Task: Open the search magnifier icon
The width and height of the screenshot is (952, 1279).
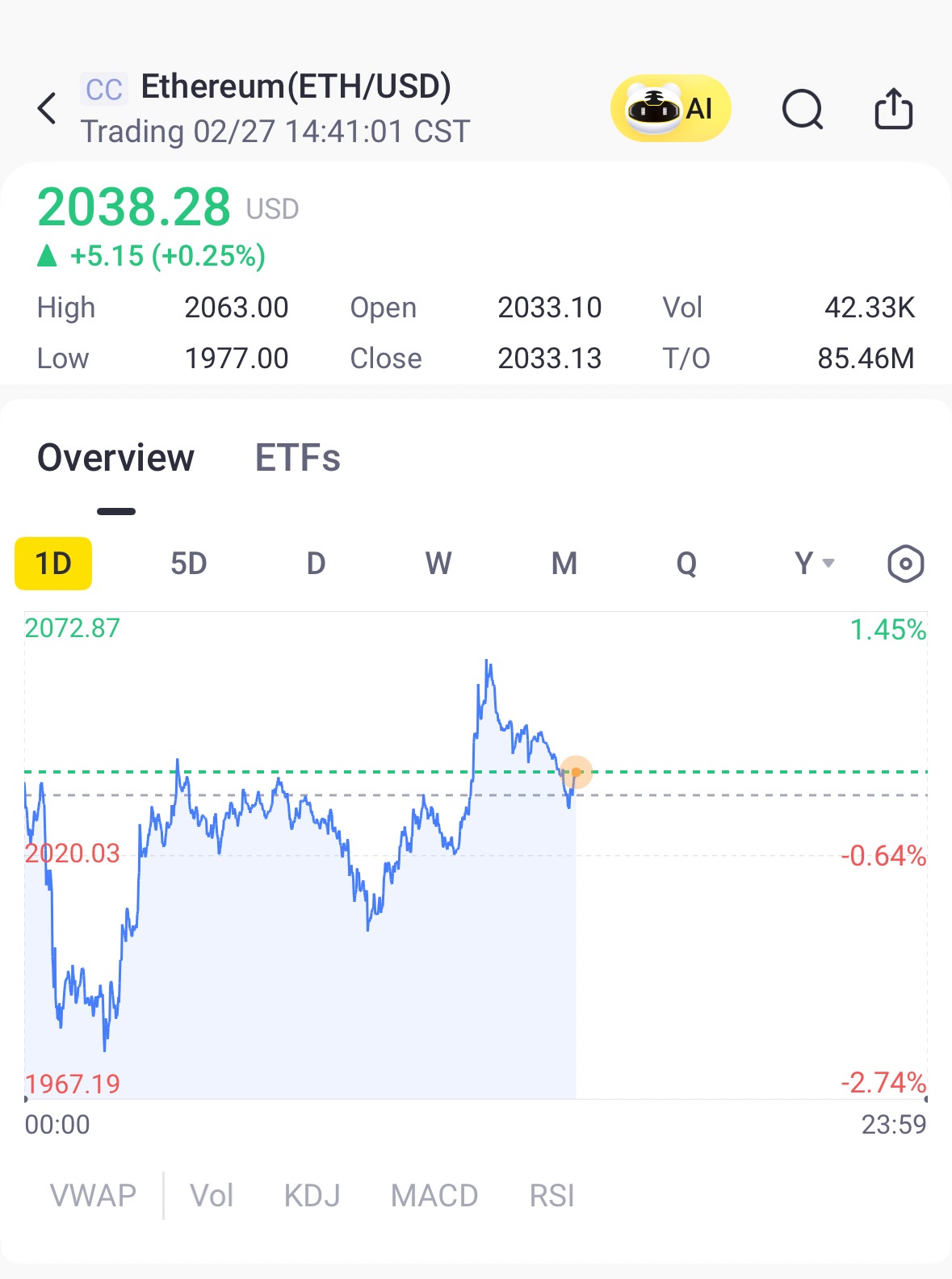Action: pos(803,108)
